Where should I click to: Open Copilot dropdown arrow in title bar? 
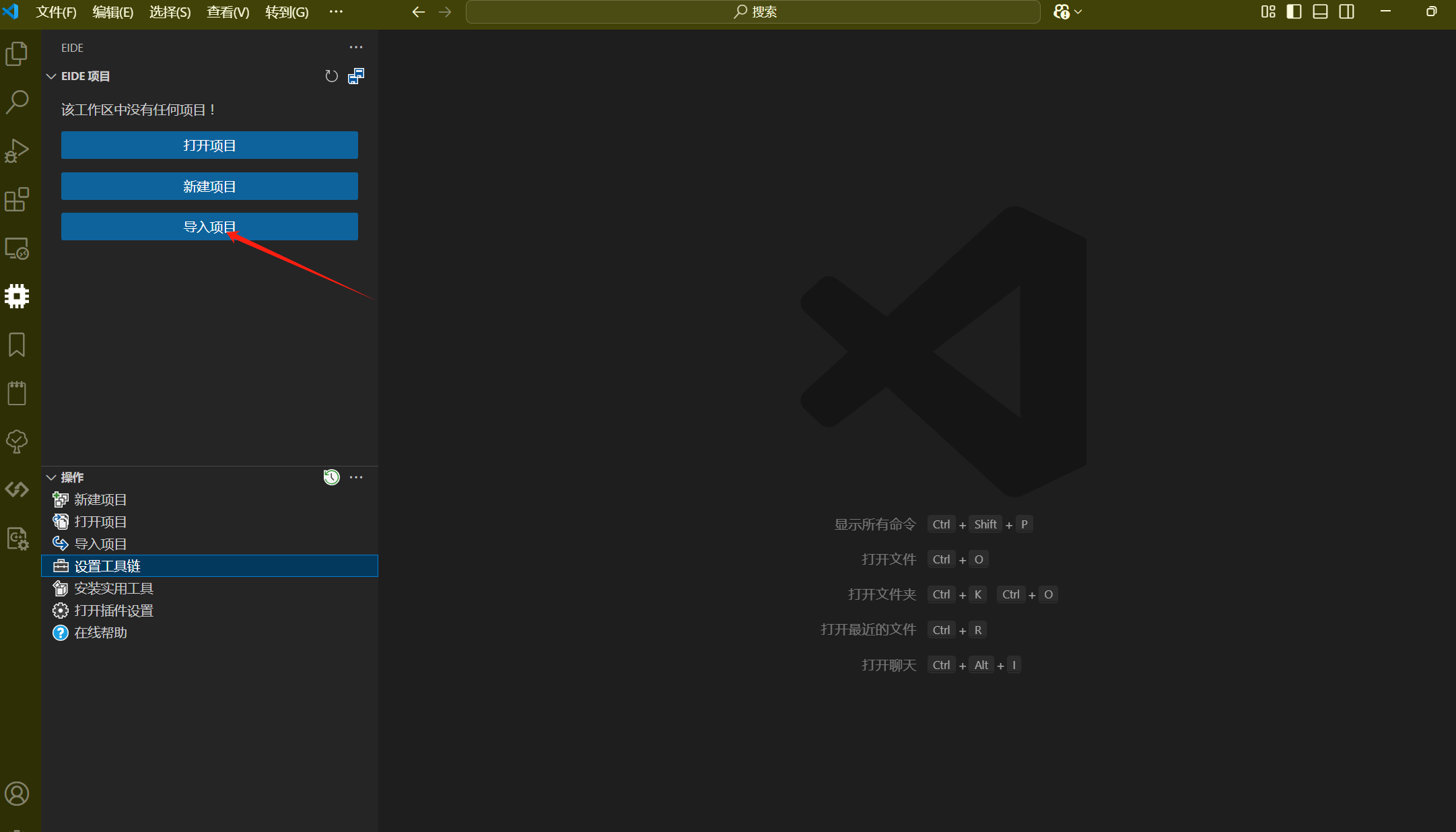(x=1078, y=11)
